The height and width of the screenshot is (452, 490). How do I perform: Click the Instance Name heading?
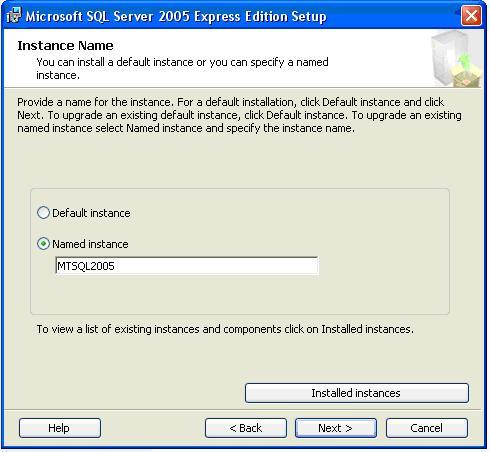coord(65,46)
